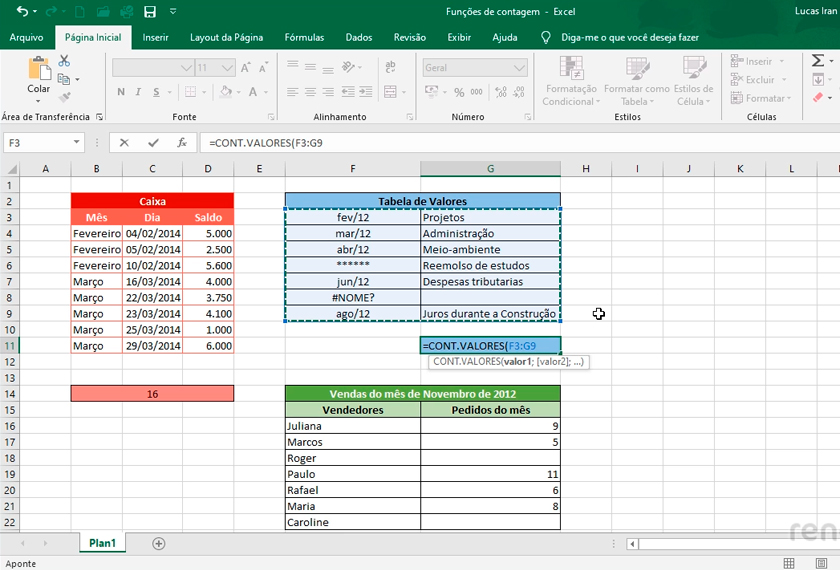Click the Formatação Condicional button
The image size is (840, 570).
coord(571,81)
